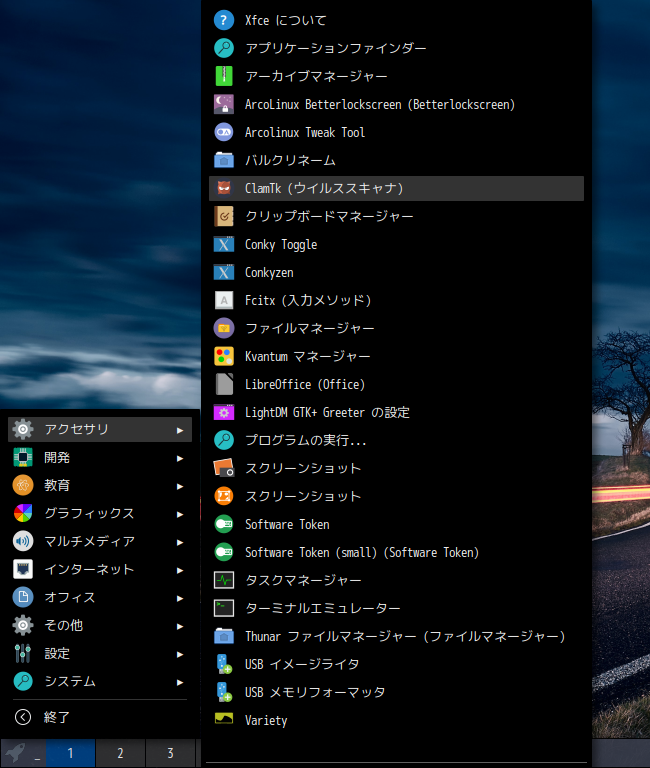
Task: Open the オフィス category
Action: 100,597
